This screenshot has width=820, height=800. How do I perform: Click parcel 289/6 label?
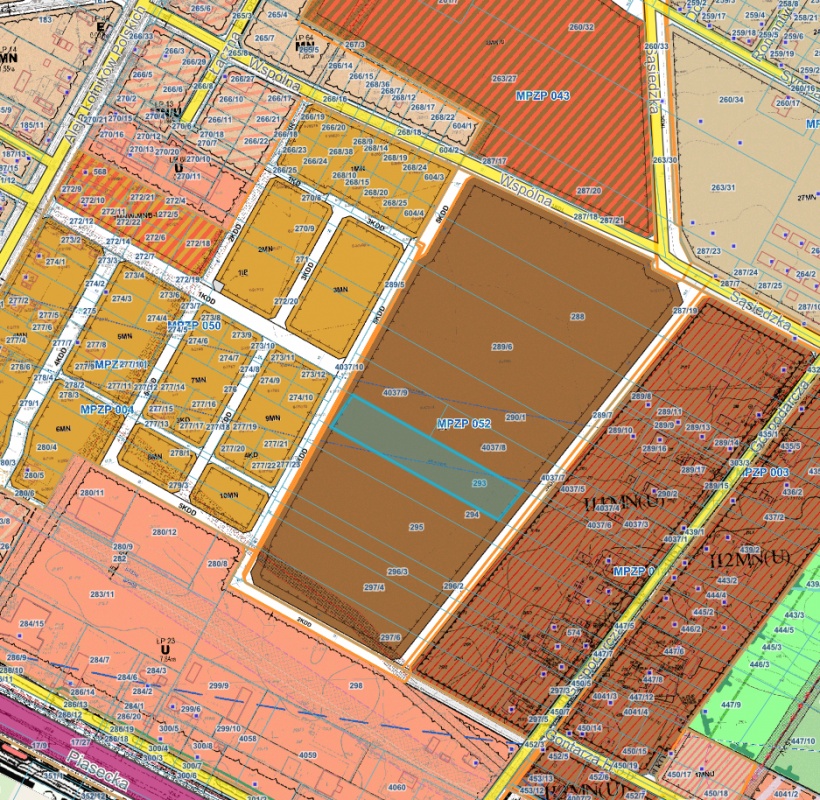[x=503, y=347]
